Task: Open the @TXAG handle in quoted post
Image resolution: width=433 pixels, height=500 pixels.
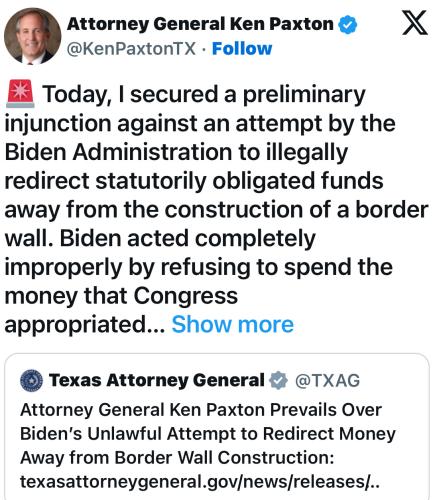Action: point(327,380)
